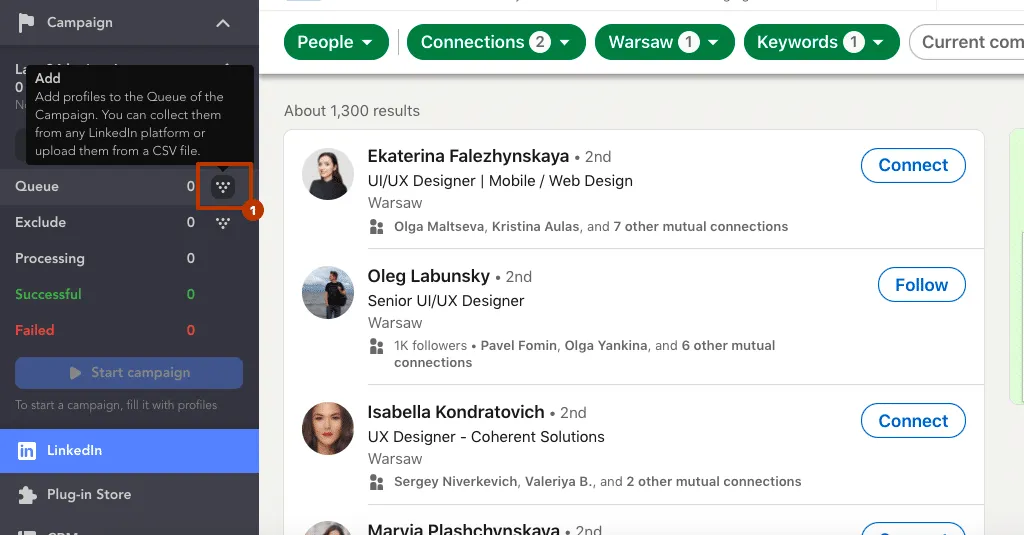This screenshot has height=535, width=1024.
Task: Open the Plug-in Store
Action: [x=129, y=494]
